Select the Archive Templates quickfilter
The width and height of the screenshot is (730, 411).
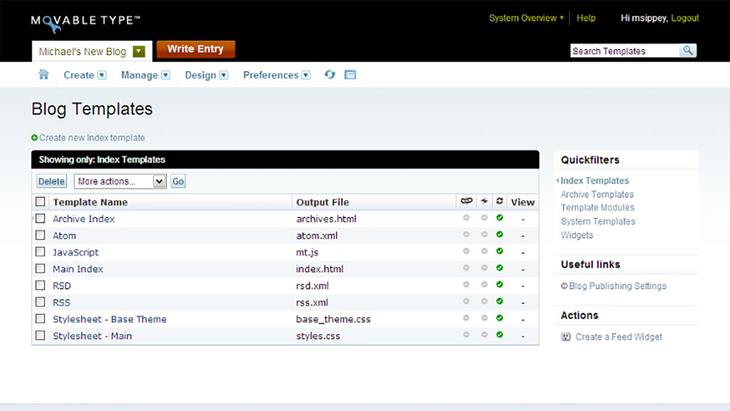pos(597,194)
